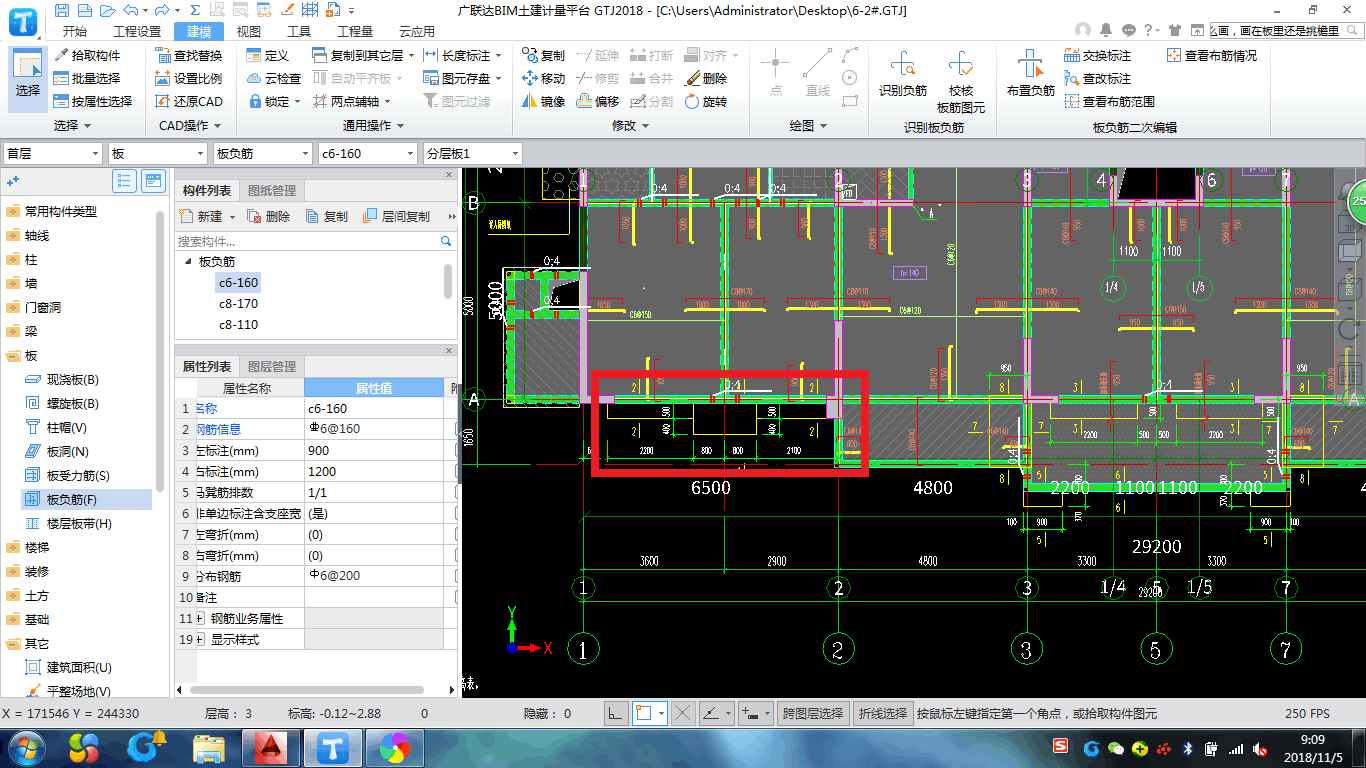Click the 识别负筋 recognize rebar tool

(903, 74)
